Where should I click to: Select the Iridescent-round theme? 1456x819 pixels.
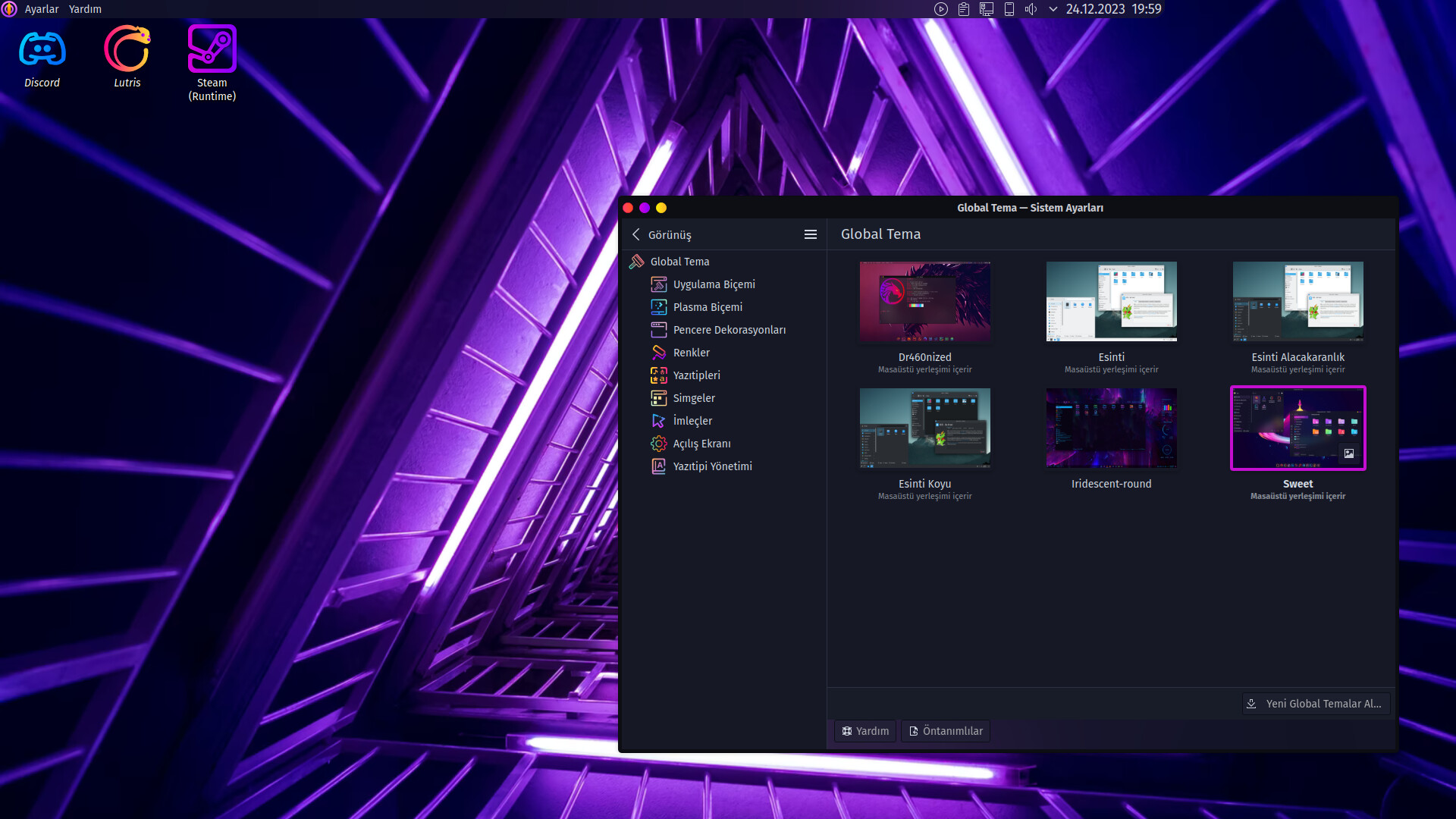pyautogui.click(x=1111, y=428)
